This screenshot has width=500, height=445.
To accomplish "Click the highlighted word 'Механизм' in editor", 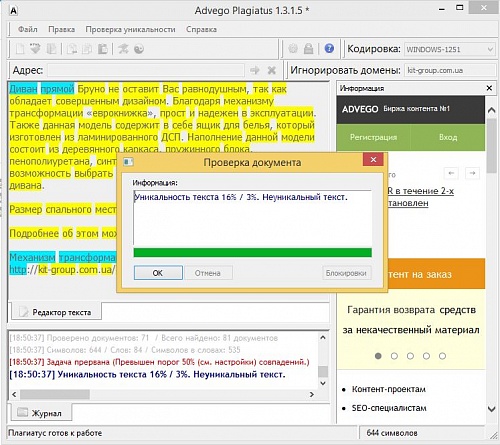I will coord(32,257).
